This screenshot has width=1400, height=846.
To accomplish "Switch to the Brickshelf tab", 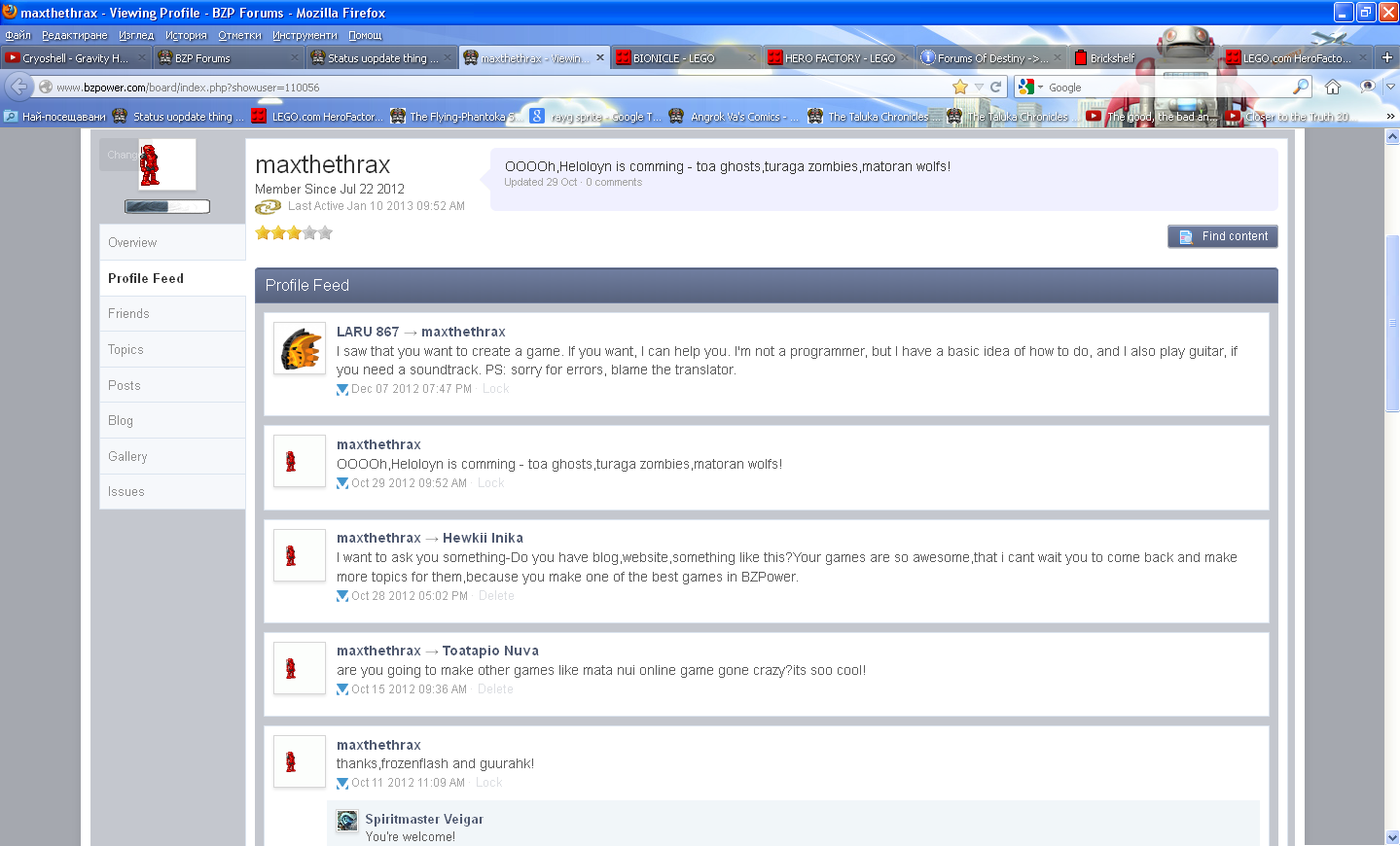I will click(1144, 58).
